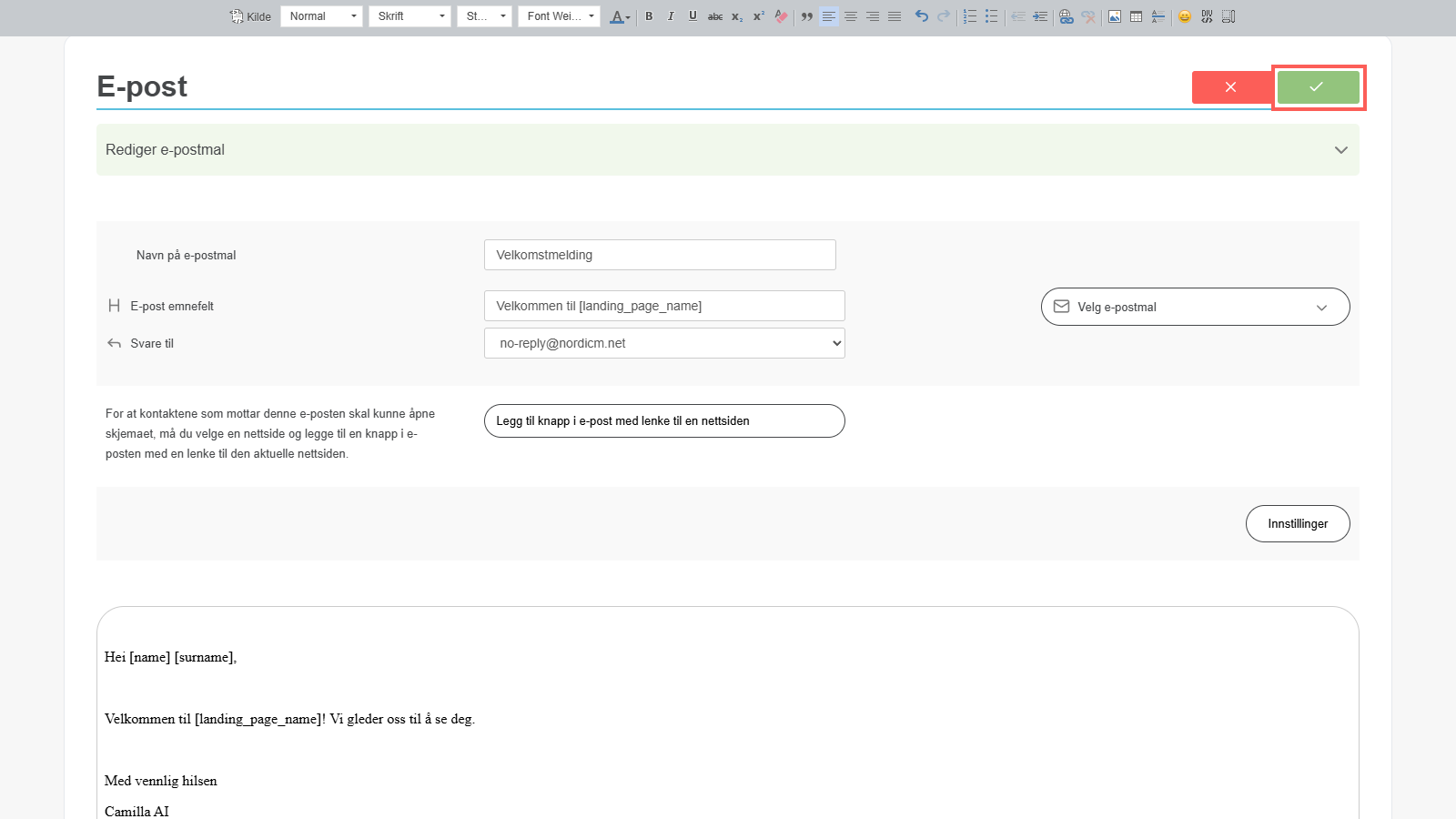Screen dimensions: 1456x819
Task: Open the Svare til address dropdown
Action: (664, 343)
